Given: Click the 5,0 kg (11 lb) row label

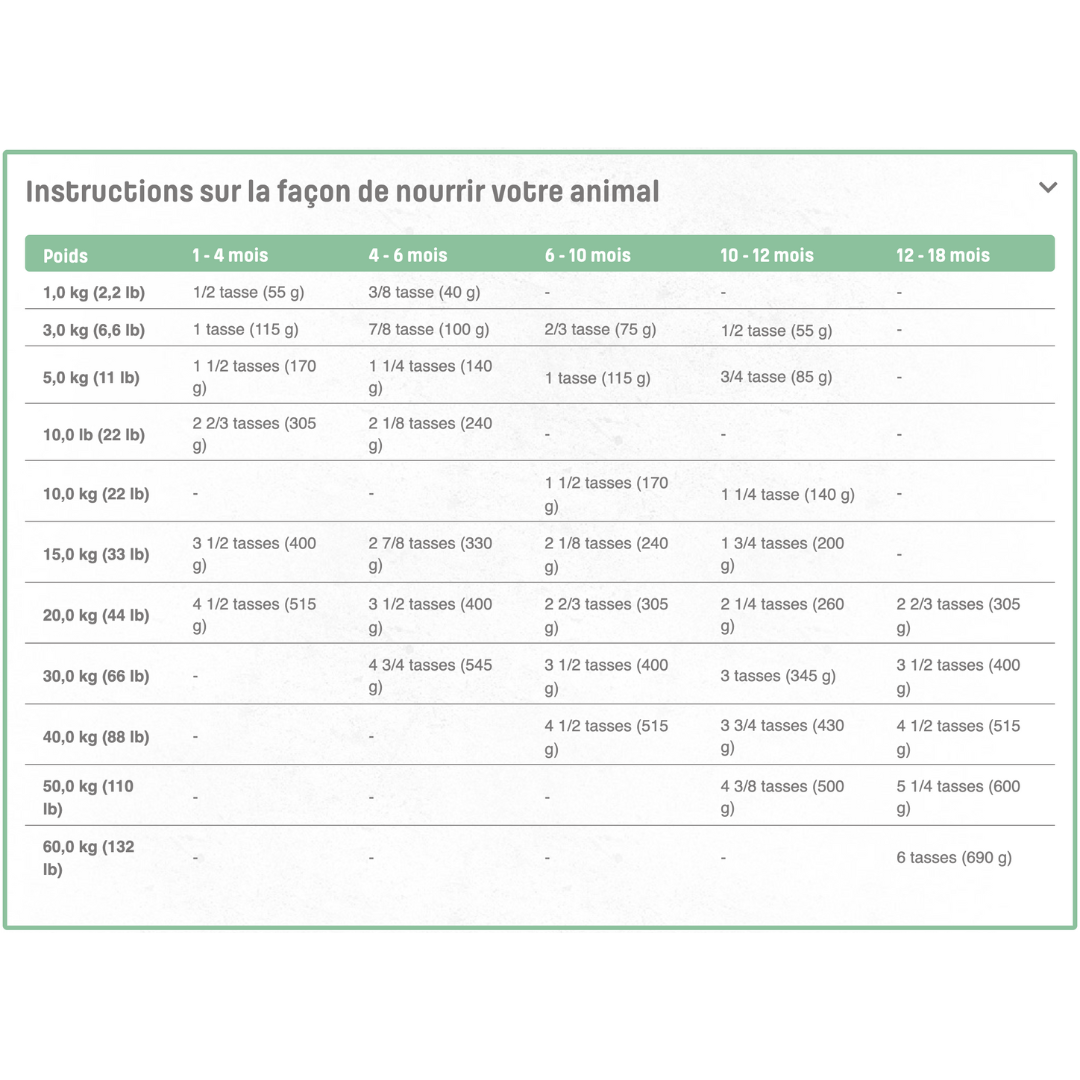Looking at the screenshot, I should (x=91, y=377).
